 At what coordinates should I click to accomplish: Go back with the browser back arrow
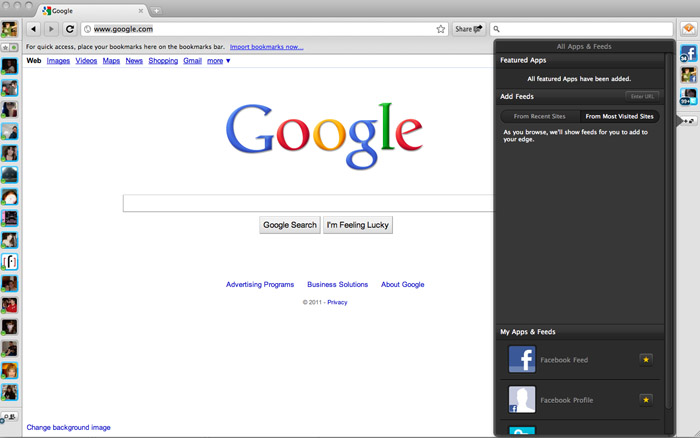pos(33,29)
